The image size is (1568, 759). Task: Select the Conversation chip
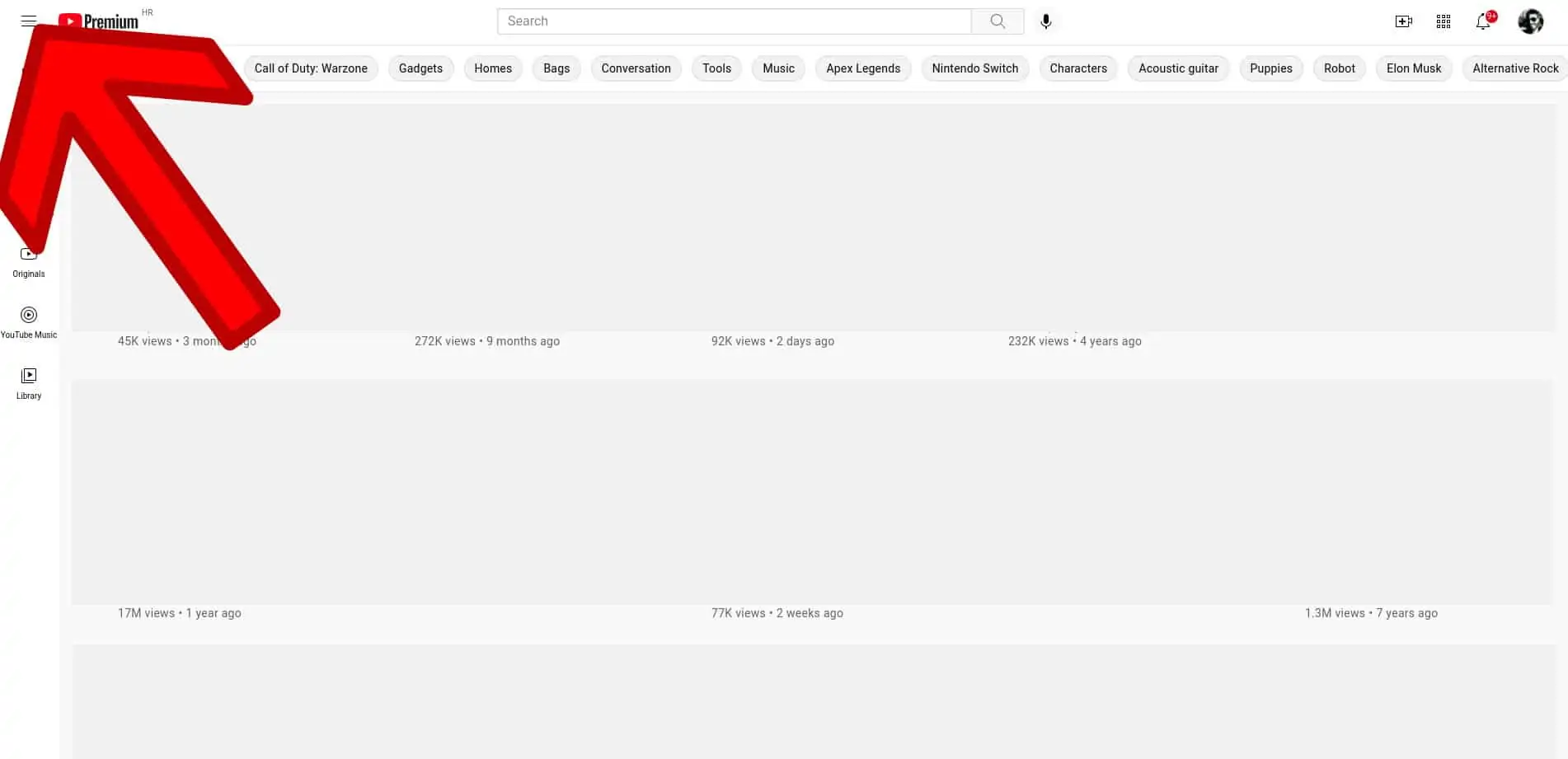[636, 68]
